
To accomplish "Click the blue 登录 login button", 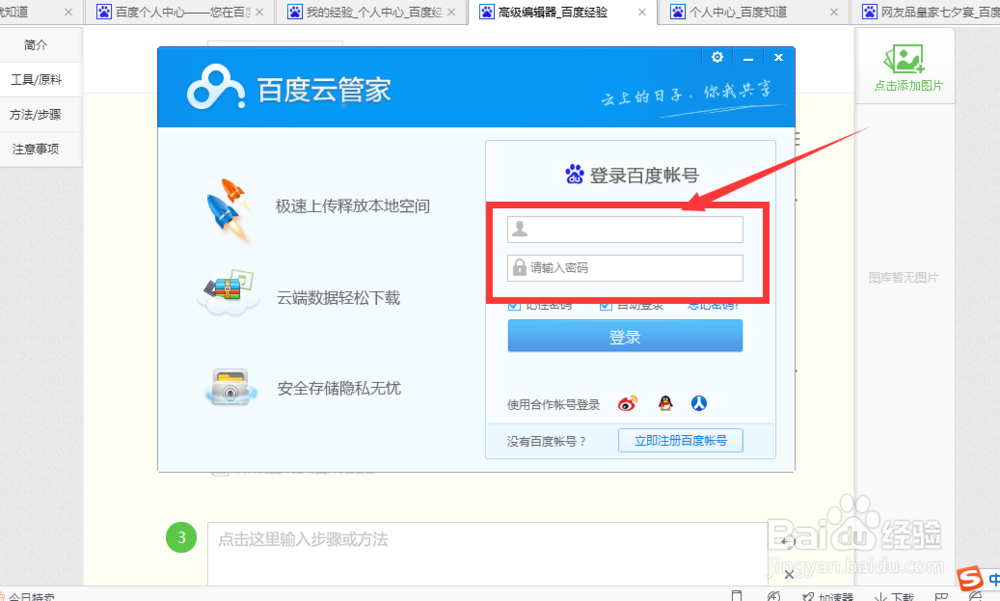I will [625, 336].
